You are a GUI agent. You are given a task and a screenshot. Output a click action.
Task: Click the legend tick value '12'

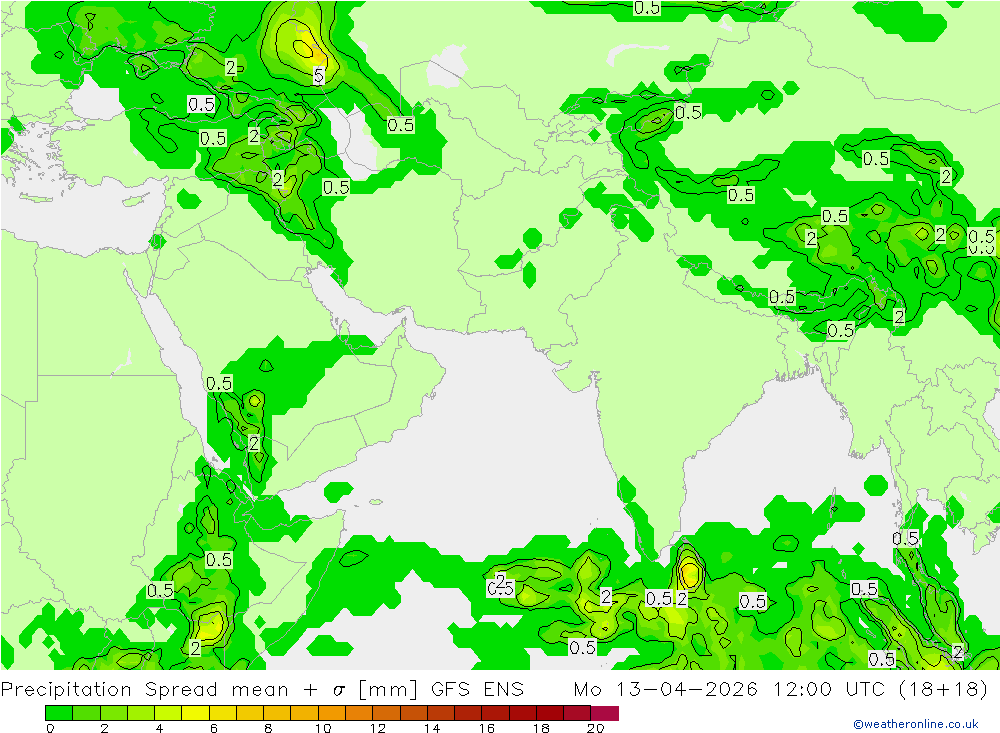pos(378,728)
